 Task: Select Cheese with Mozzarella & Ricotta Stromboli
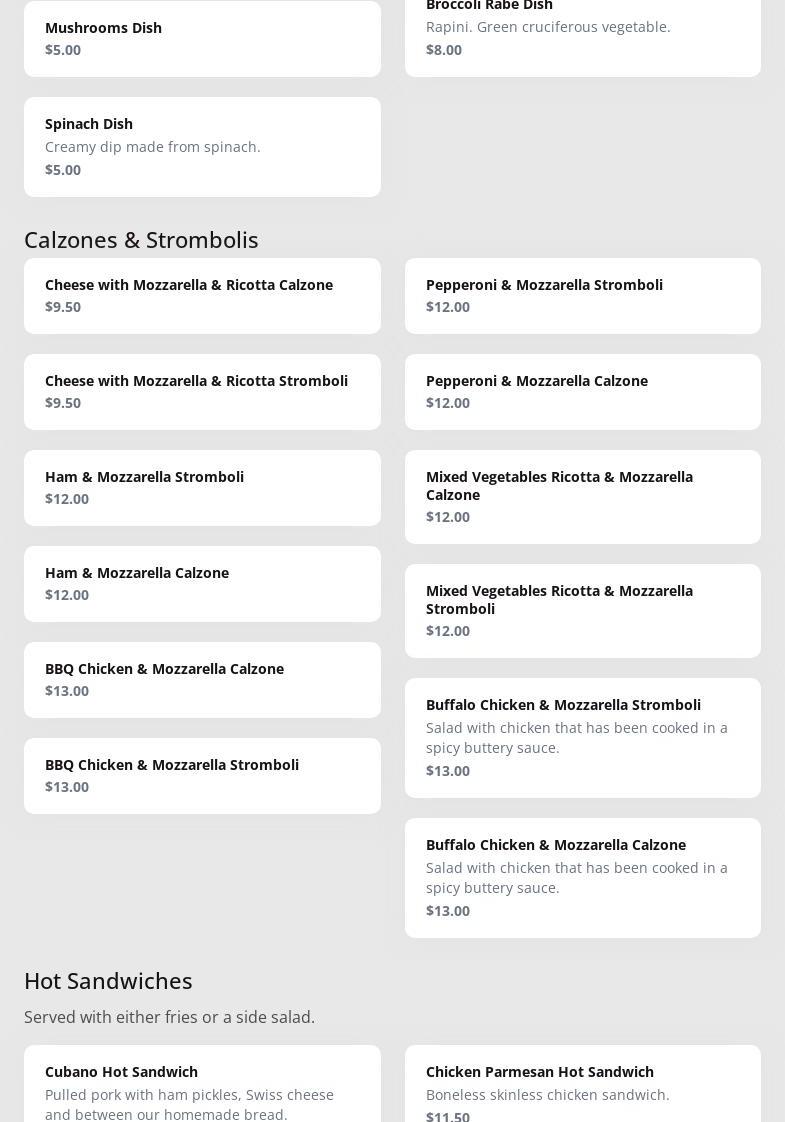[202, 391]
